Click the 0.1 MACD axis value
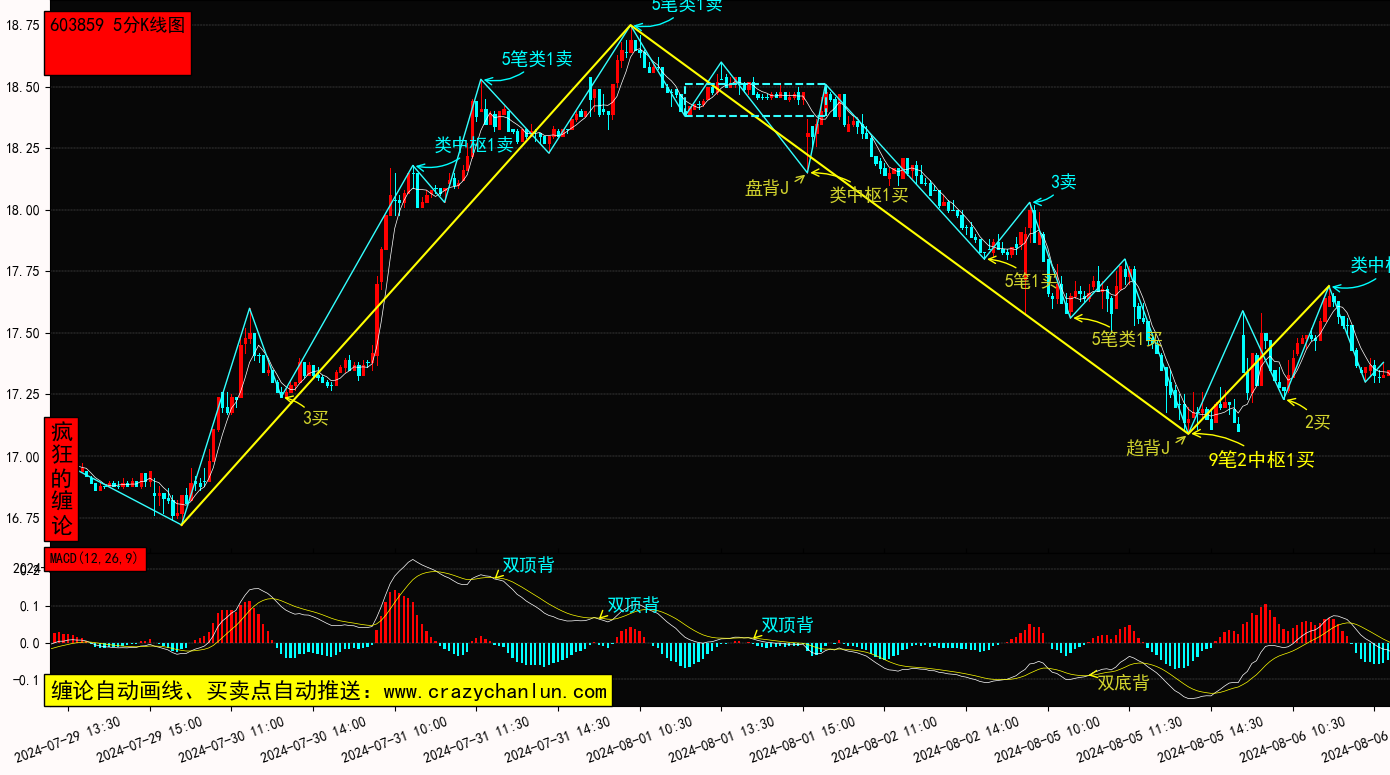Screen dimensions: 1390x775 tap(29, 606)
